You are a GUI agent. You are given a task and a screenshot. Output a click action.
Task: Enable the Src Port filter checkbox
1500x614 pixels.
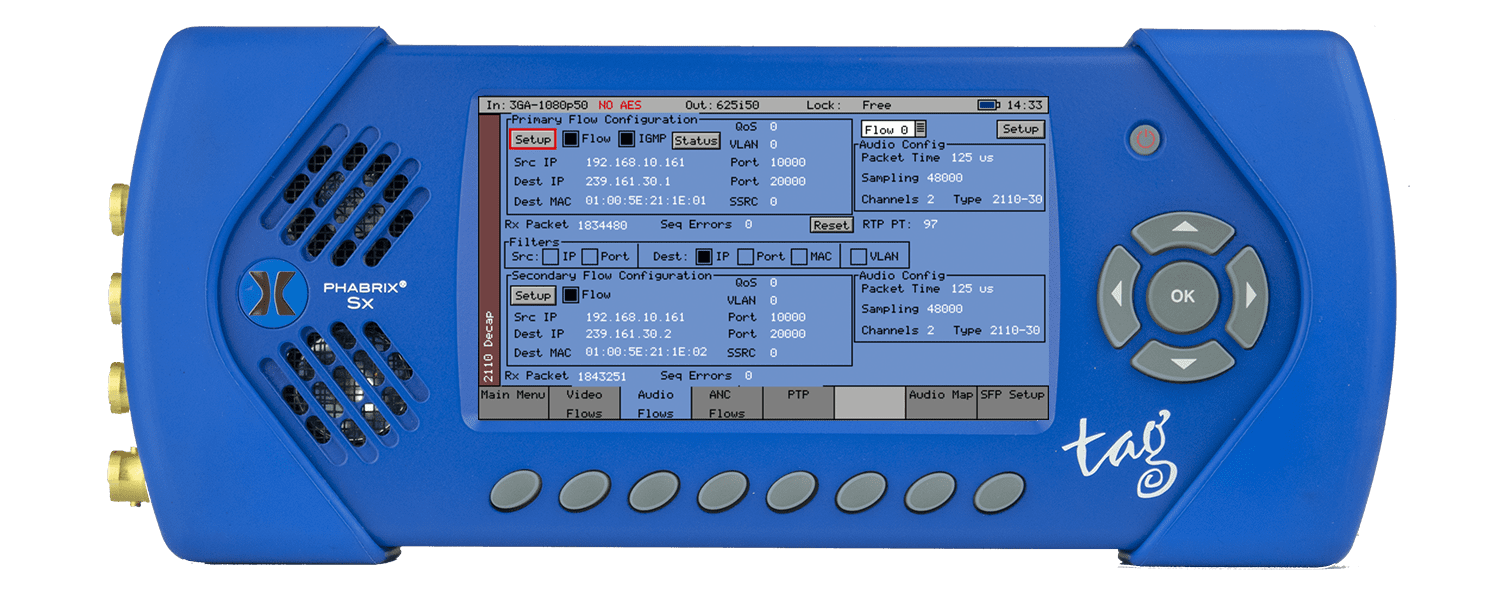pos(590,256)
